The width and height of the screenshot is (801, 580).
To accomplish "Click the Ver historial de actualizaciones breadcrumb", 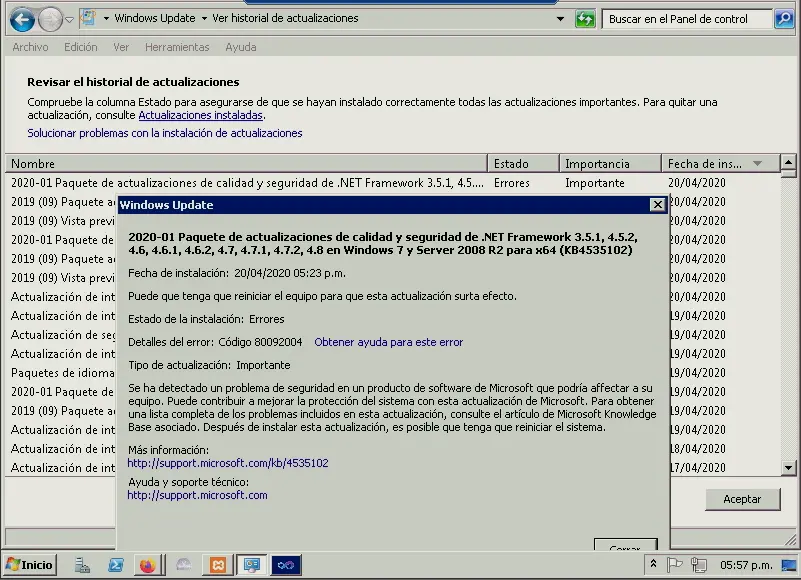I will click(x=285, y=18).
